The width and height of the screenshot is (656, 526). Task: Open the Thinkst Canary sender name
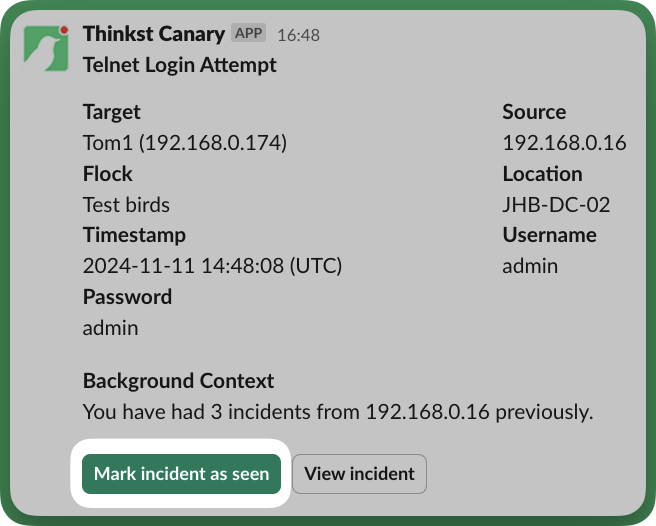click(153, 34)
